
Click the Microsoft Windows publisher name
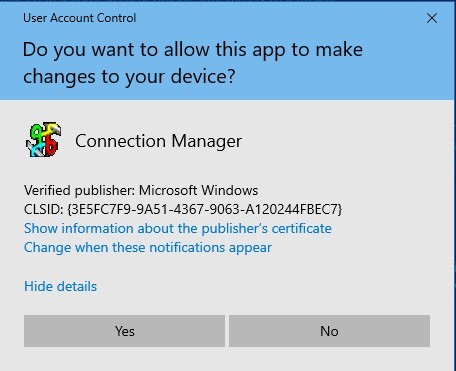pos(198,191)
